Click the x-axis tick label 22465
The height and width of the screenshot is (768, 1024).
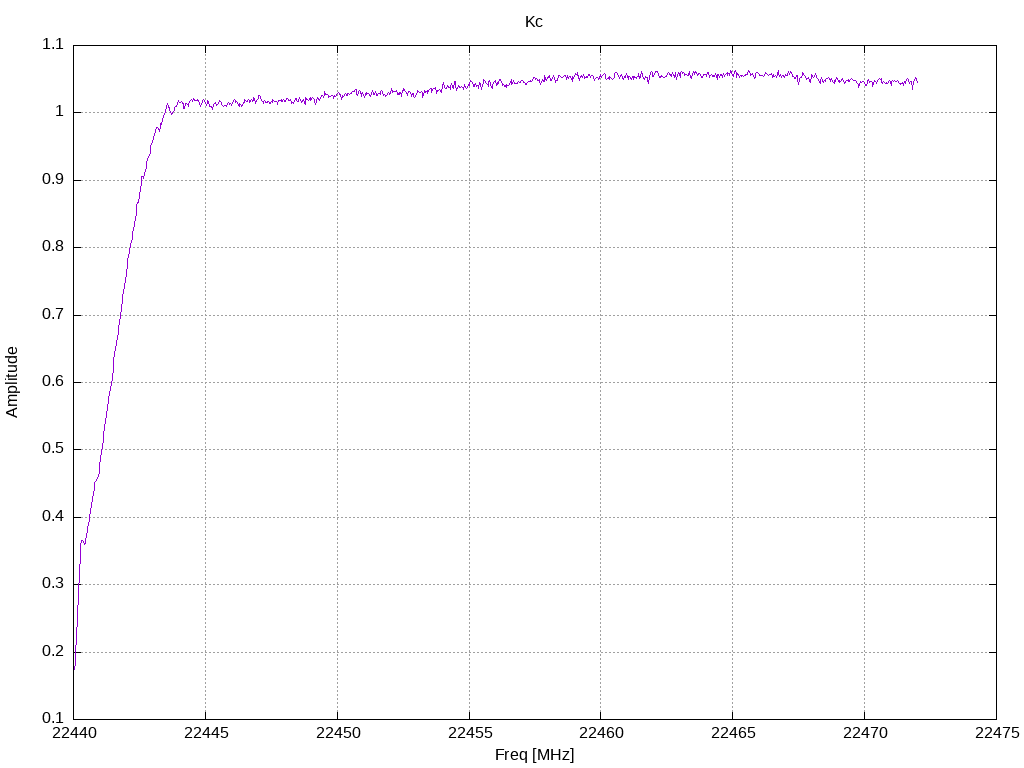(x=733, y=733)
